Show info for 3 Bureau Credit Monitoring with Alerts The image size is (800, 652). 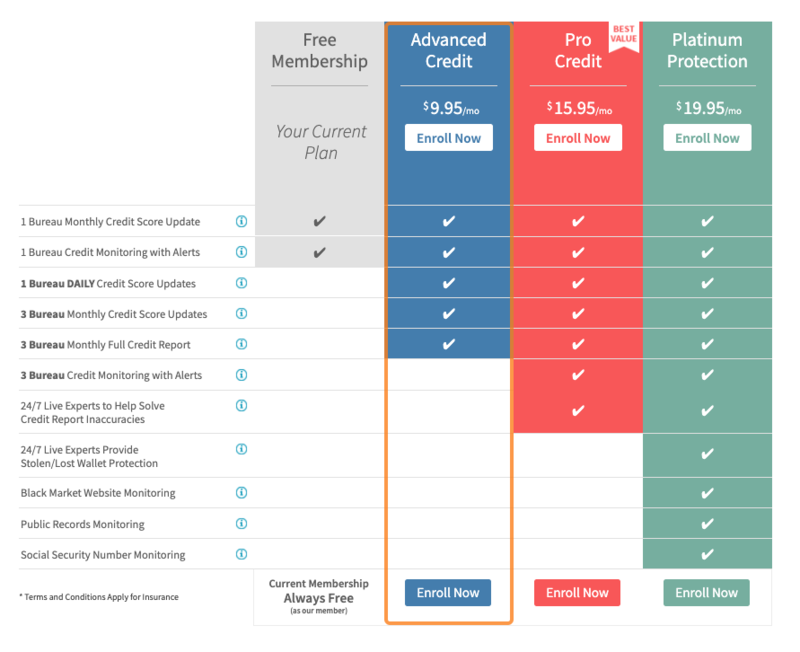pos(241,375)
